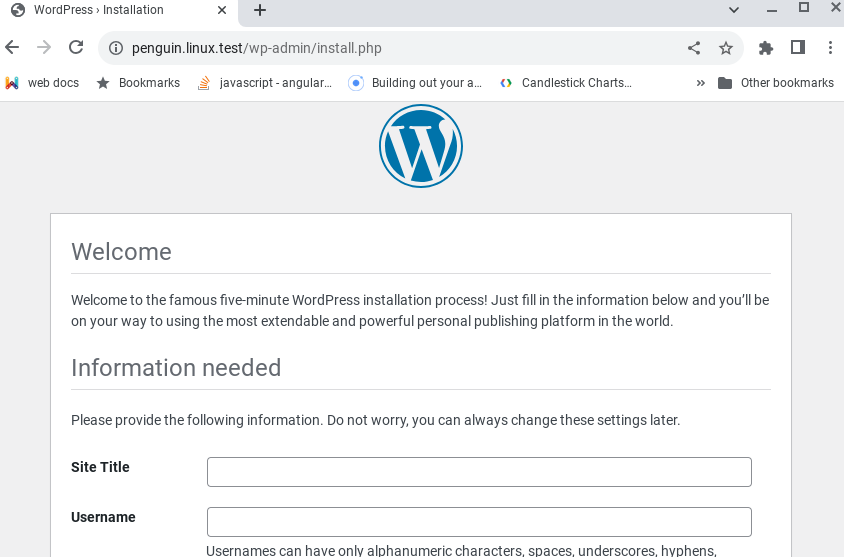Click the forward navigation arrow
Screen dimensions: 844x557
44,48
